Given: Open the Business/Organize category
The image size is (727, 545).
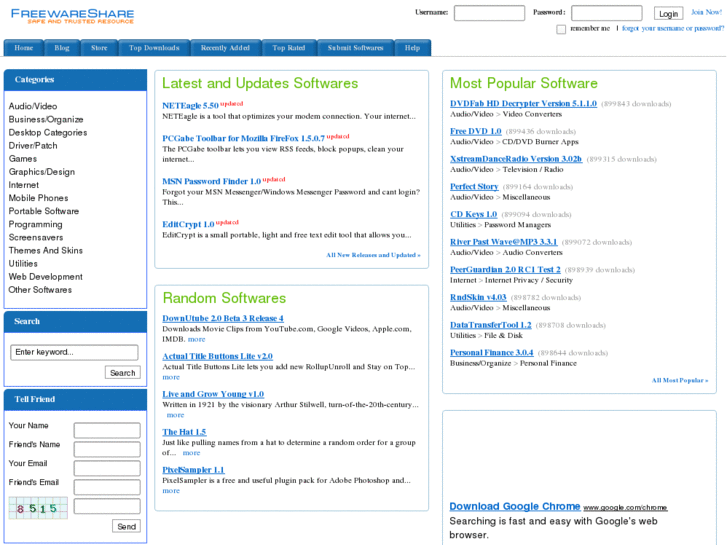Looking at the screenshot, I should (x=46, y=119).
